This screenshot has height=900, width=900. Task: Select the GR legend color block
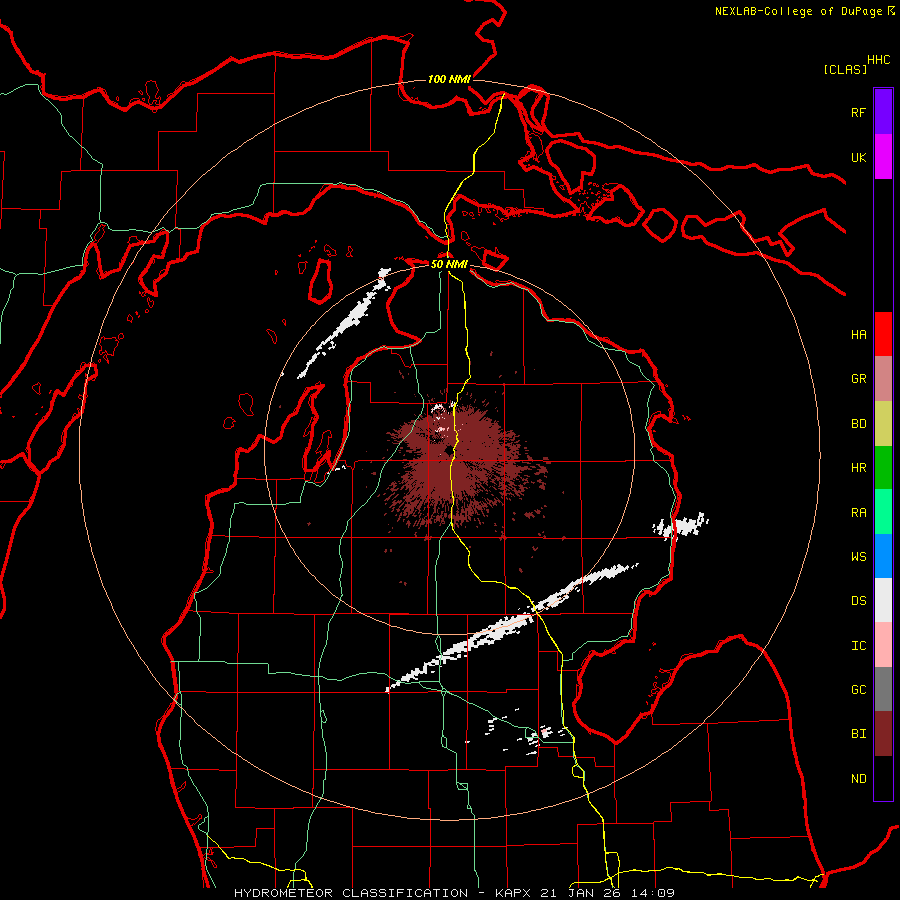[x=883, y=378]
